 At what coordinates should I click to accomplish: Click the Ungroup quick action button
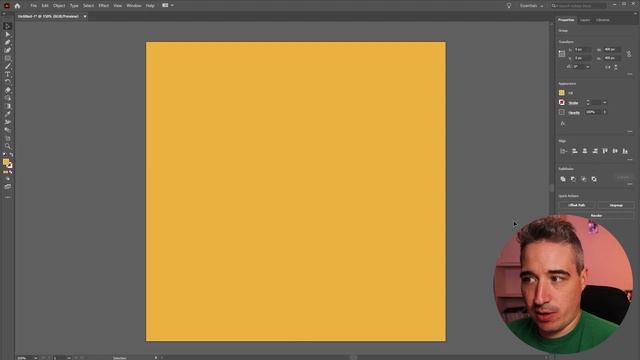616,205
